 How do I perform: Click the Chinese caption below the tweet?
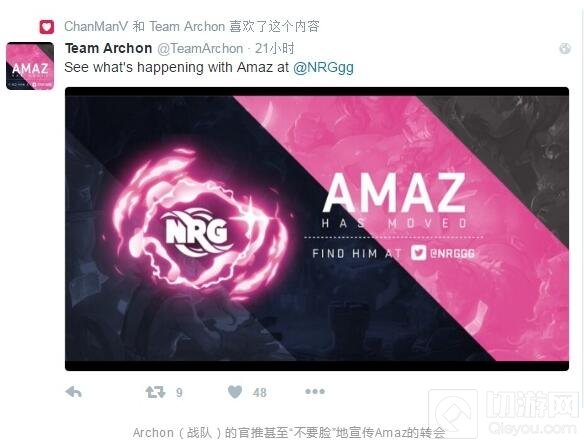coord(289,433)
